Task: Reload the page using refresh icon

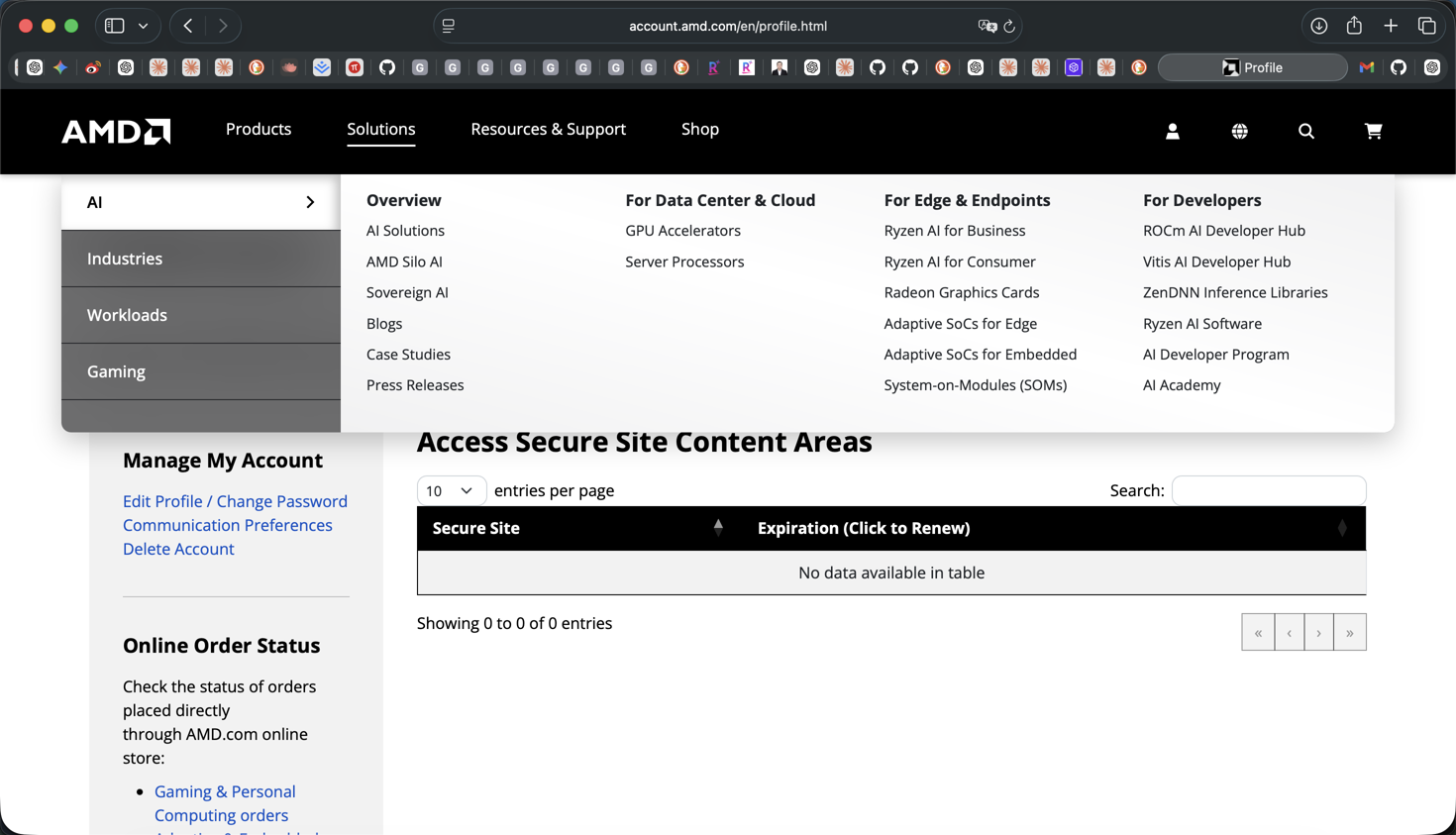Action: [1009, 27]
